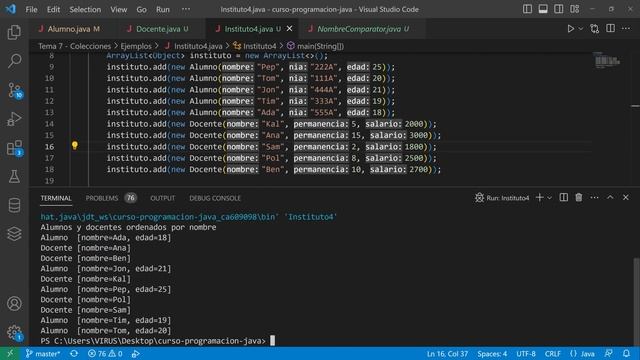This screenshot has height=360, width=640.
Task: Open editor More Actions ellipsis
Action: (626, 29)
